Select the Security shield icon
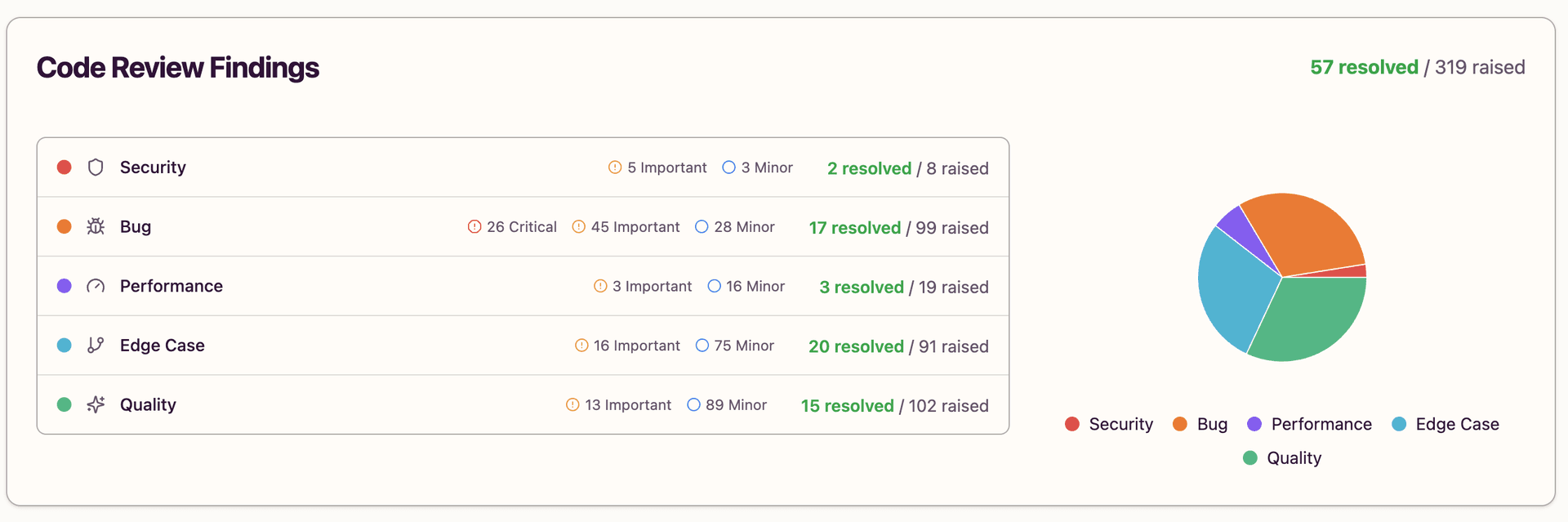This screenshot has height=522, width=1568. pyautogui.click(x=95, y=167)
